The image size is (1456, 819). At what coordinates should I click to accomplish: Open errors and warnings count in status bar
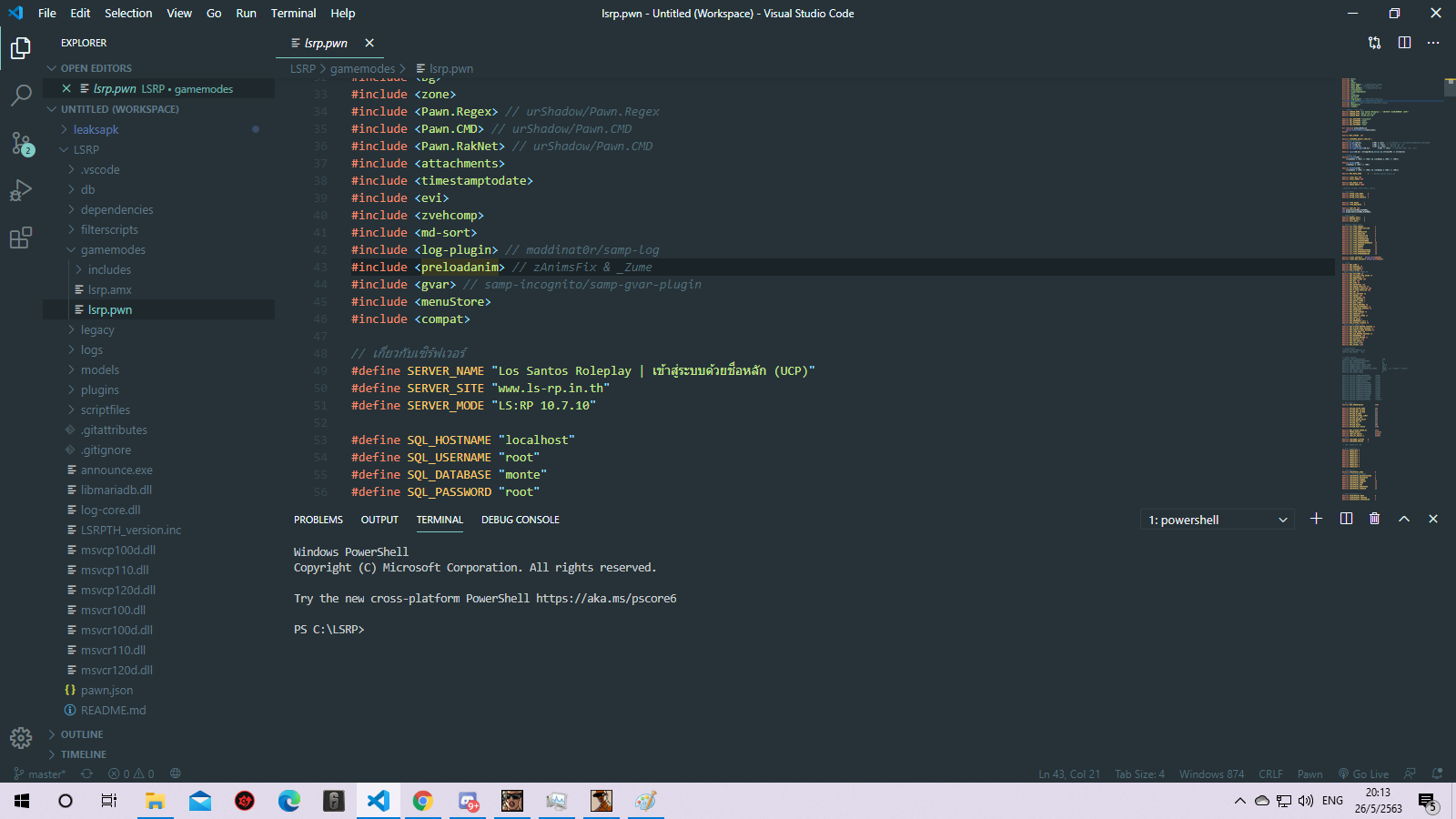(x=131, y=774)
